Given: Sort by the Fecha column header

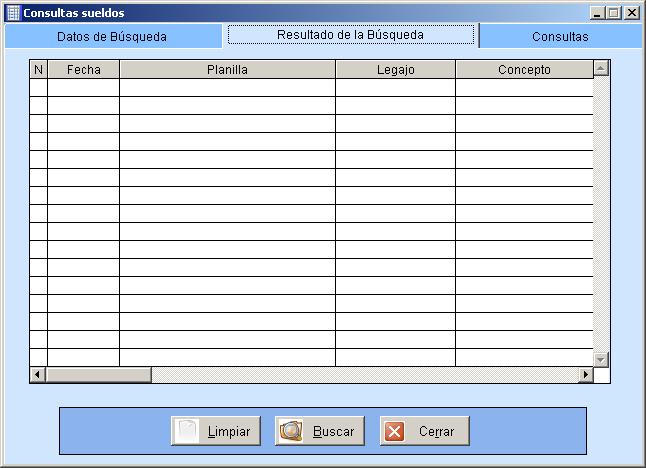Looking at the screenshot, I should click(x=83, y=70).
